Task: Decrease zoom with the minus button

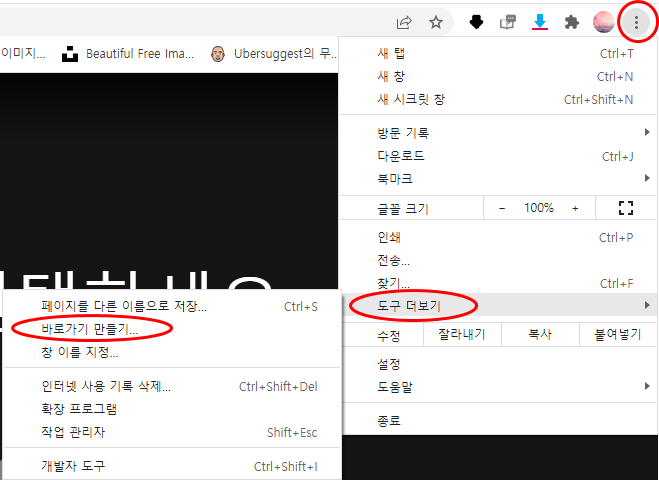Action: [x=502, y=208]
